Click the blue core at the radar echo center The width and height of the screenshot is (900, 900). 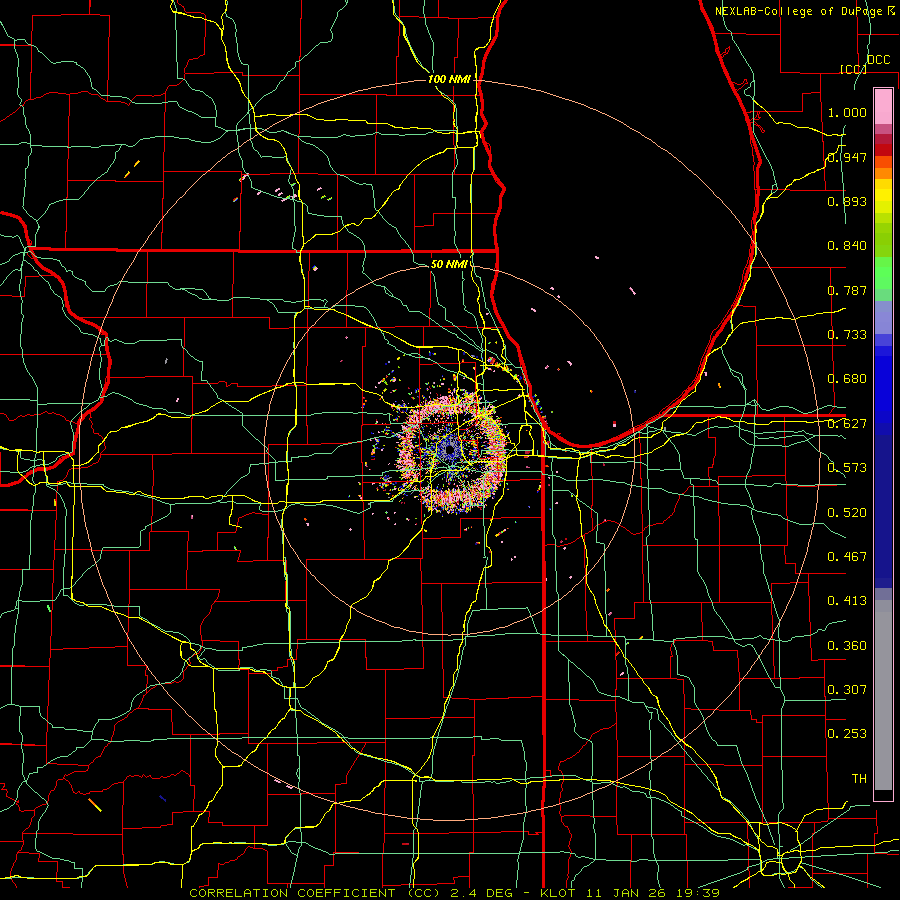pyautogui.click(x=449, y=451)
